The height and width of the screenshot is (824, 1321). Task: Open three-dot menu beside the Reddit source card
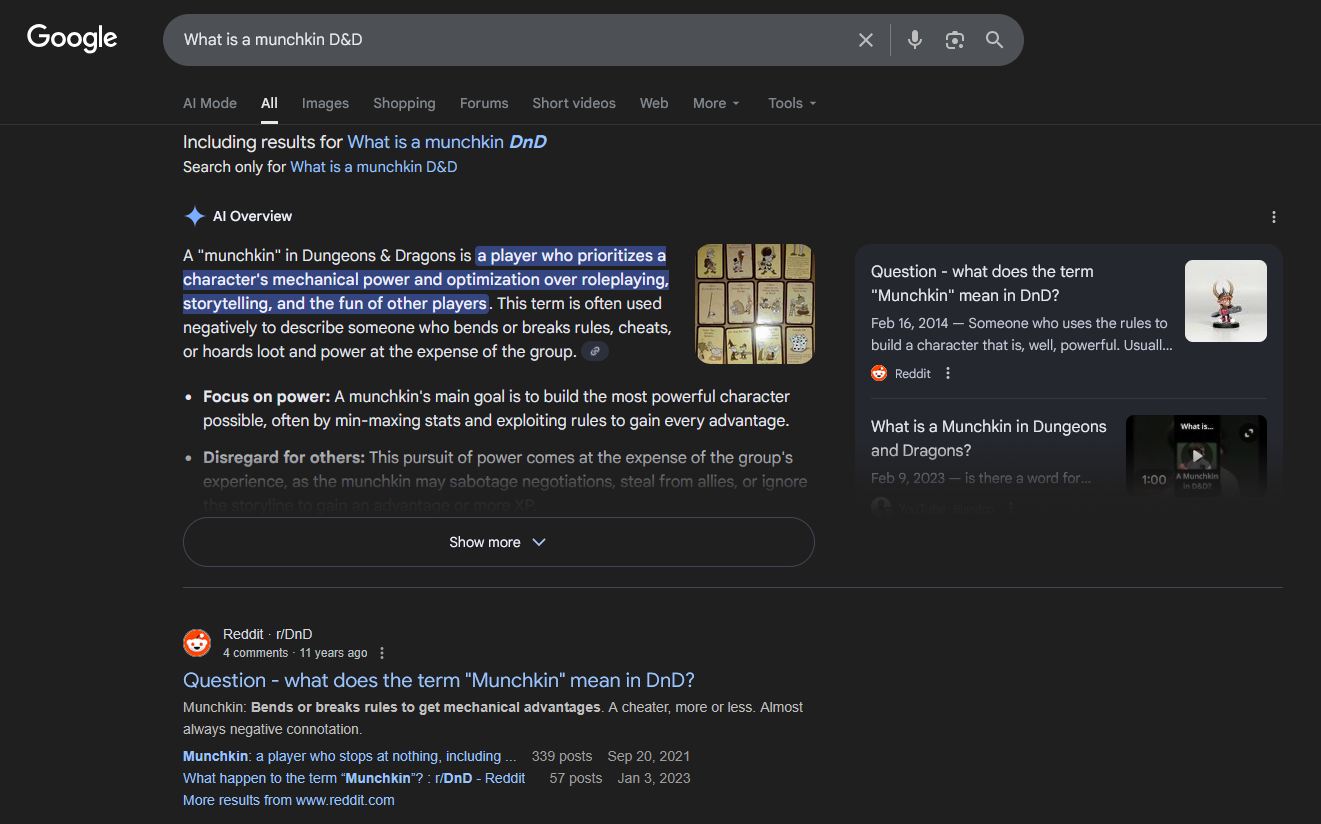point(948,373)
